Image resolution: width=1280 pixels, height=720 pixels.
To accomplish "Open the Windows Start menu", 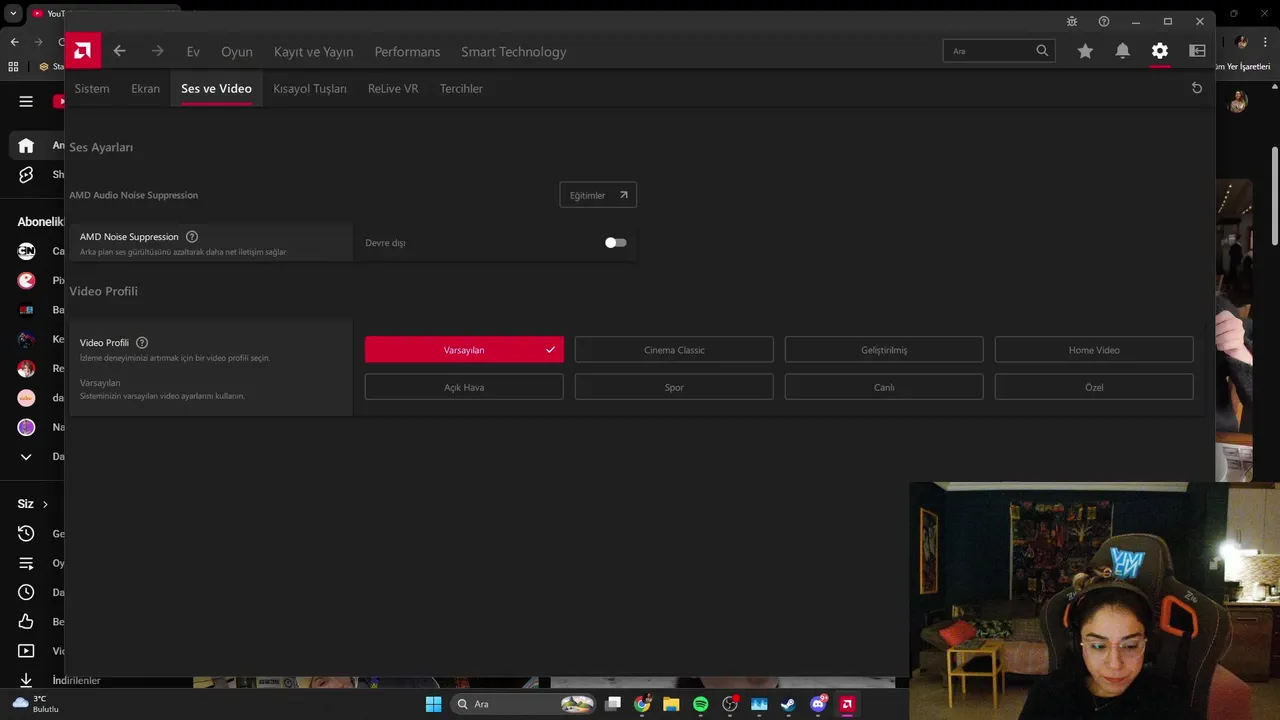I will (433, 704).
